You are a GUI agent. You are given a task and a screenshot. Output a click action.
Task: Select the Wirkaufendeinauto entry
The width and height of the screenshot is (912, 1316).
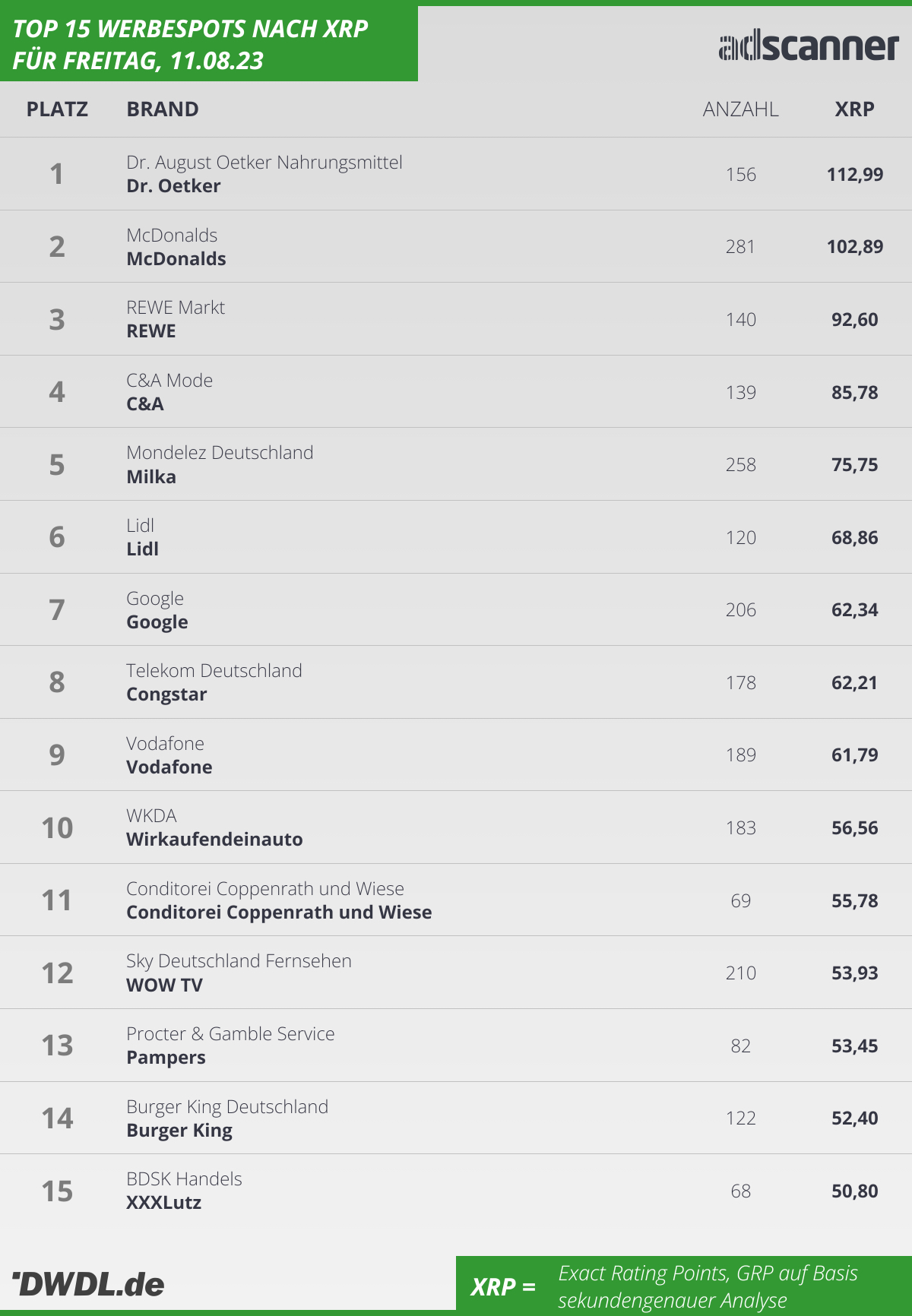pos(214,840)
